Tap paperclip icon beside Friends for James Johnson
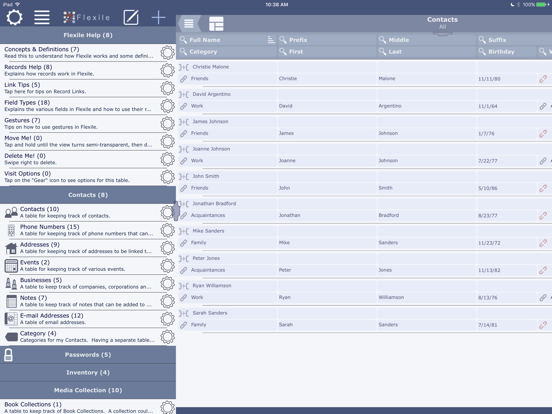This screenshot has width=552, height=414. click(183, 133)
